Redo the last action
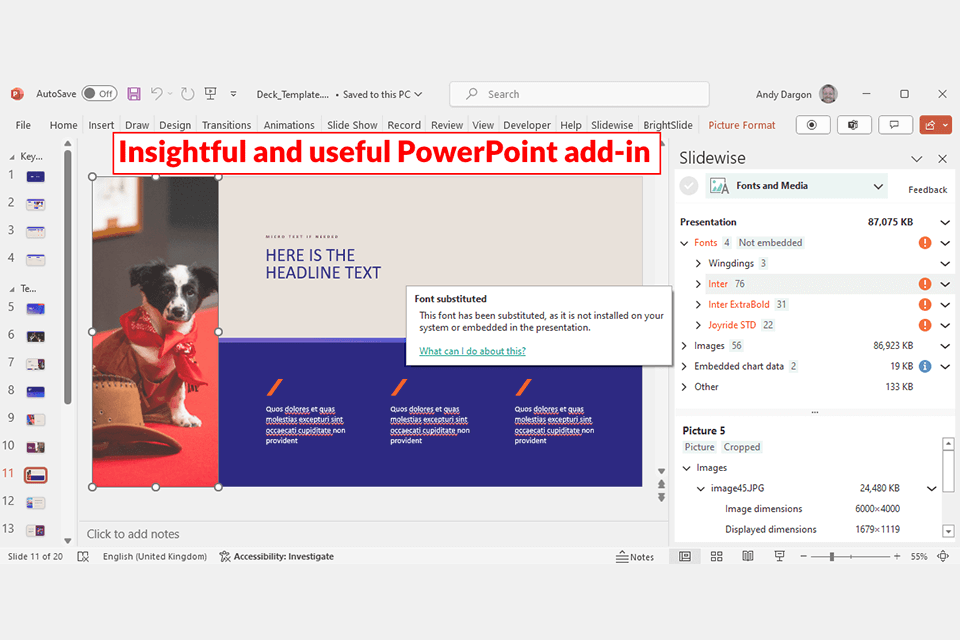Image resolution: width=960 pixels, height=640 pixels. (187, 94)
